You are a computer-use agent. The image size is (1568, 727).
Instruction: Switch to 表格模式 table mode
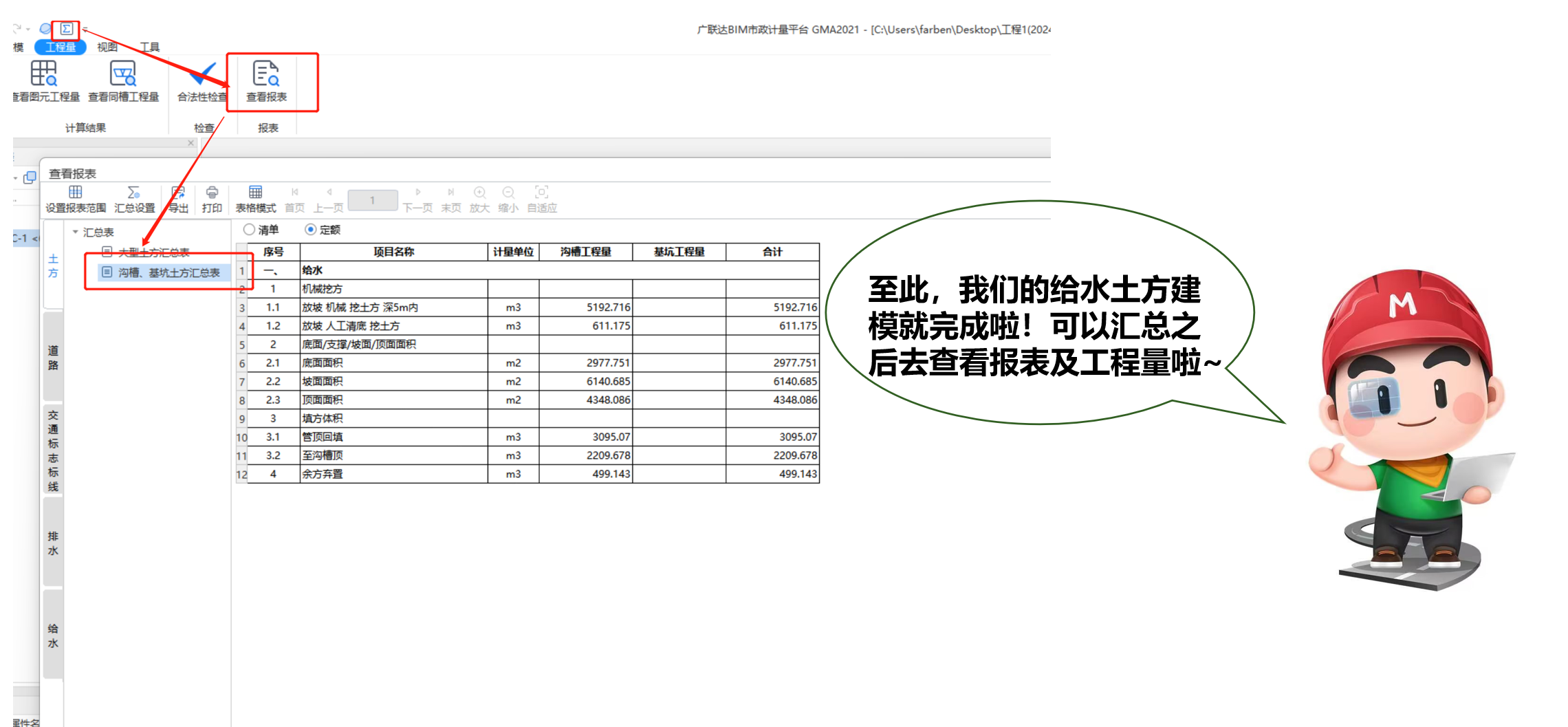click(x=255, y=199)
